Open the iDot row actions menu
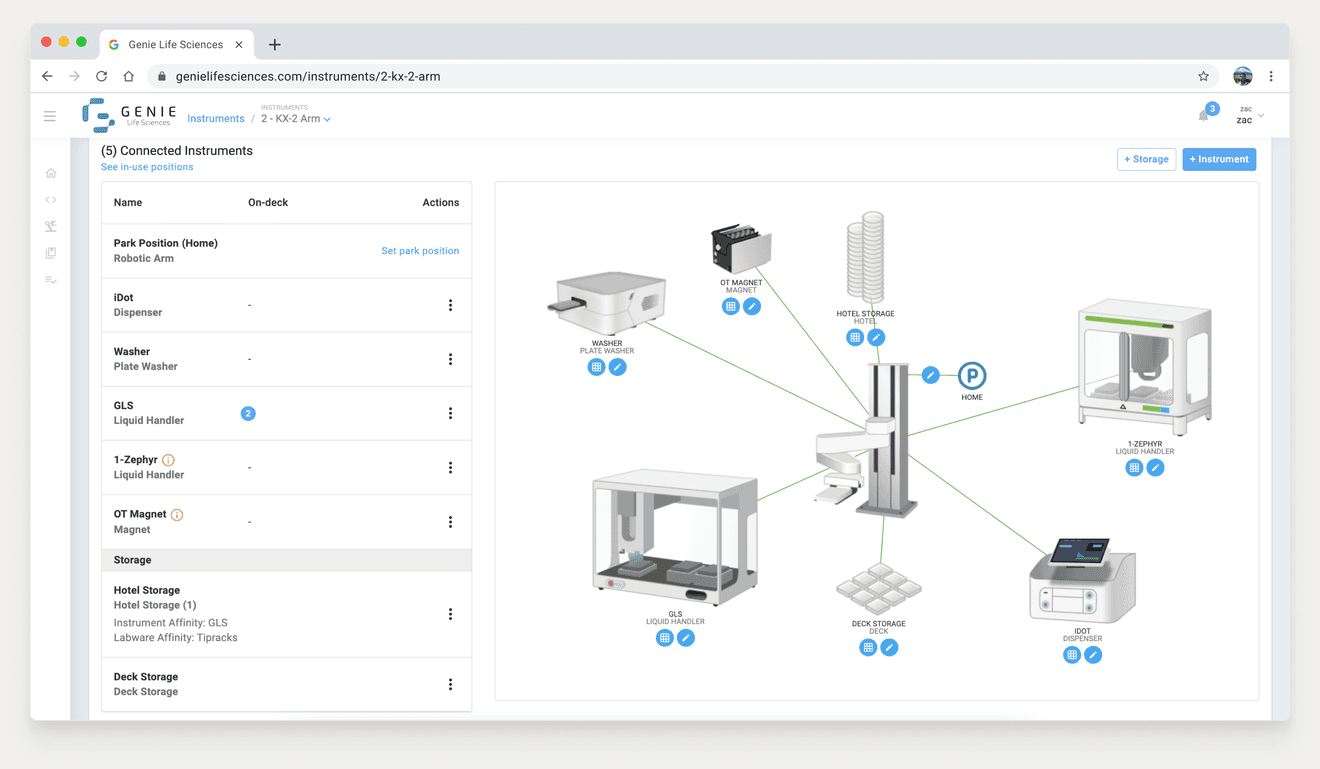The height and width of the screenshot is (769, 1320). pyautogui.click(x=450, y=305)
